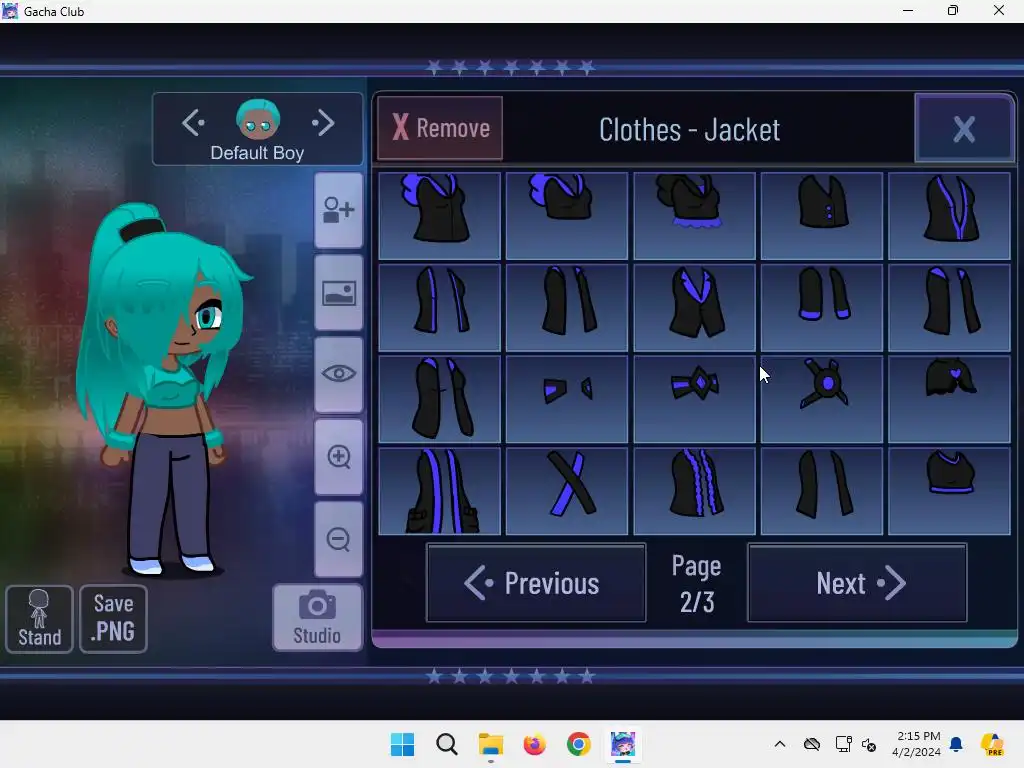Pick the plain open black jacket, second row
Screen dimensions: 1024x768
coord(567,308)
